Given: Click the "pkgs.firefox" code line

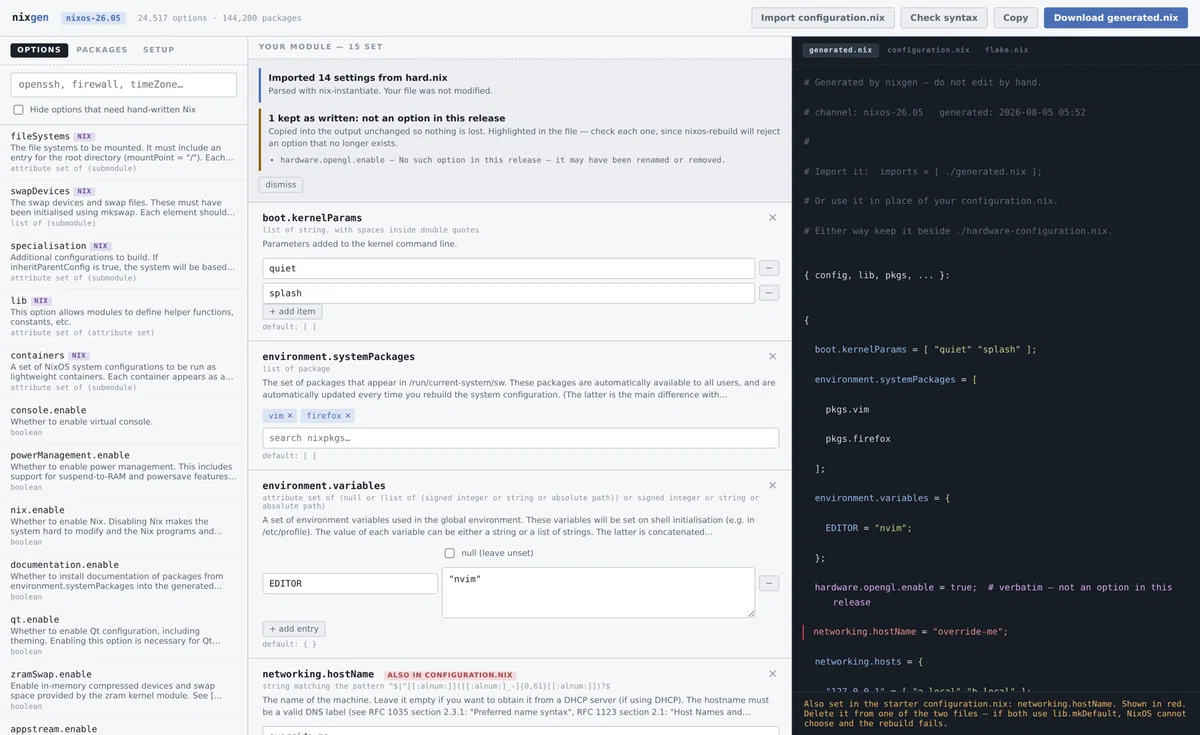Looking at the screenshot, I should point(858,439).
